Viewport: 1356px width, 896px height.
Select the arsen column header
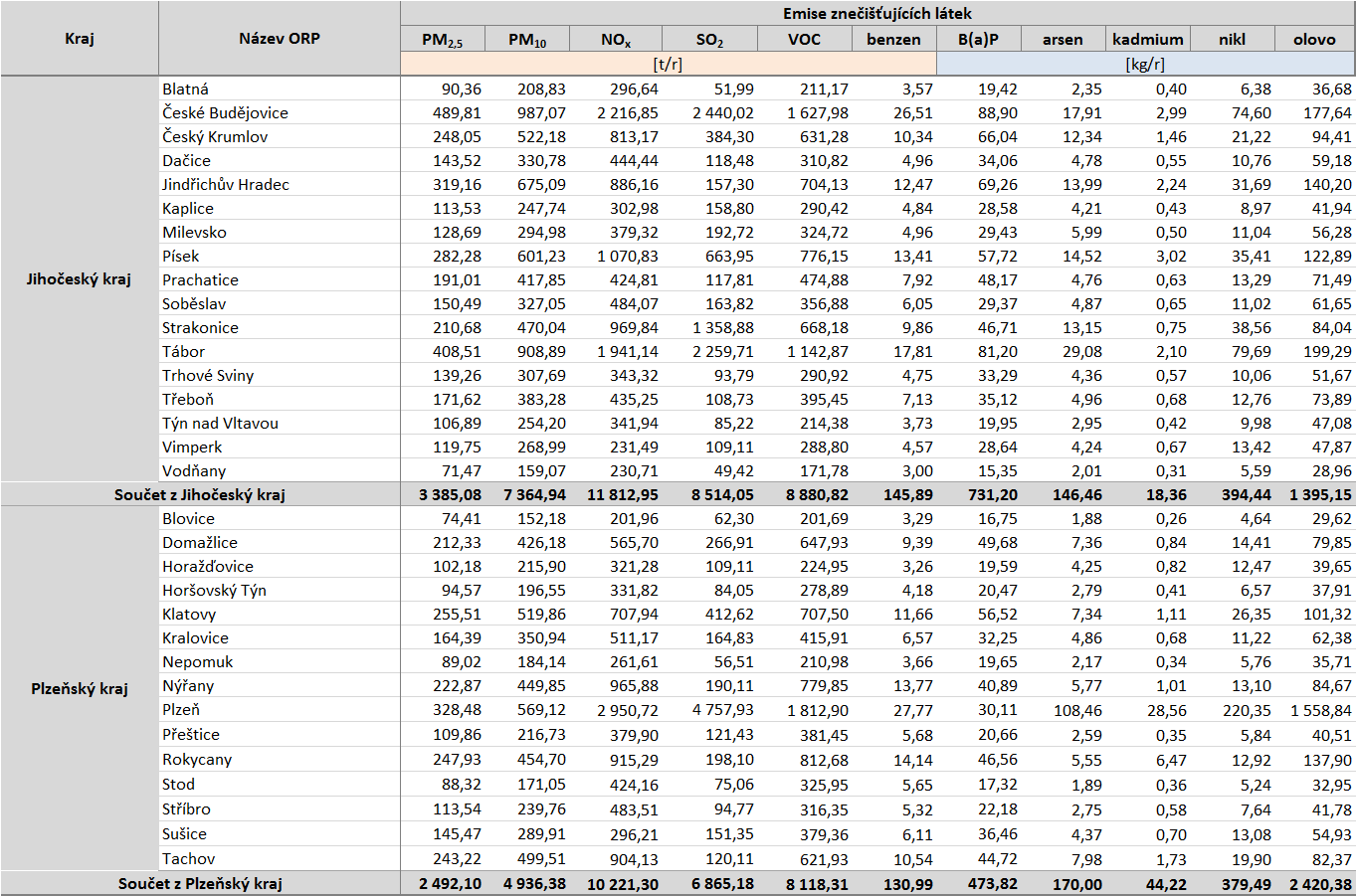coord(1064,40)
